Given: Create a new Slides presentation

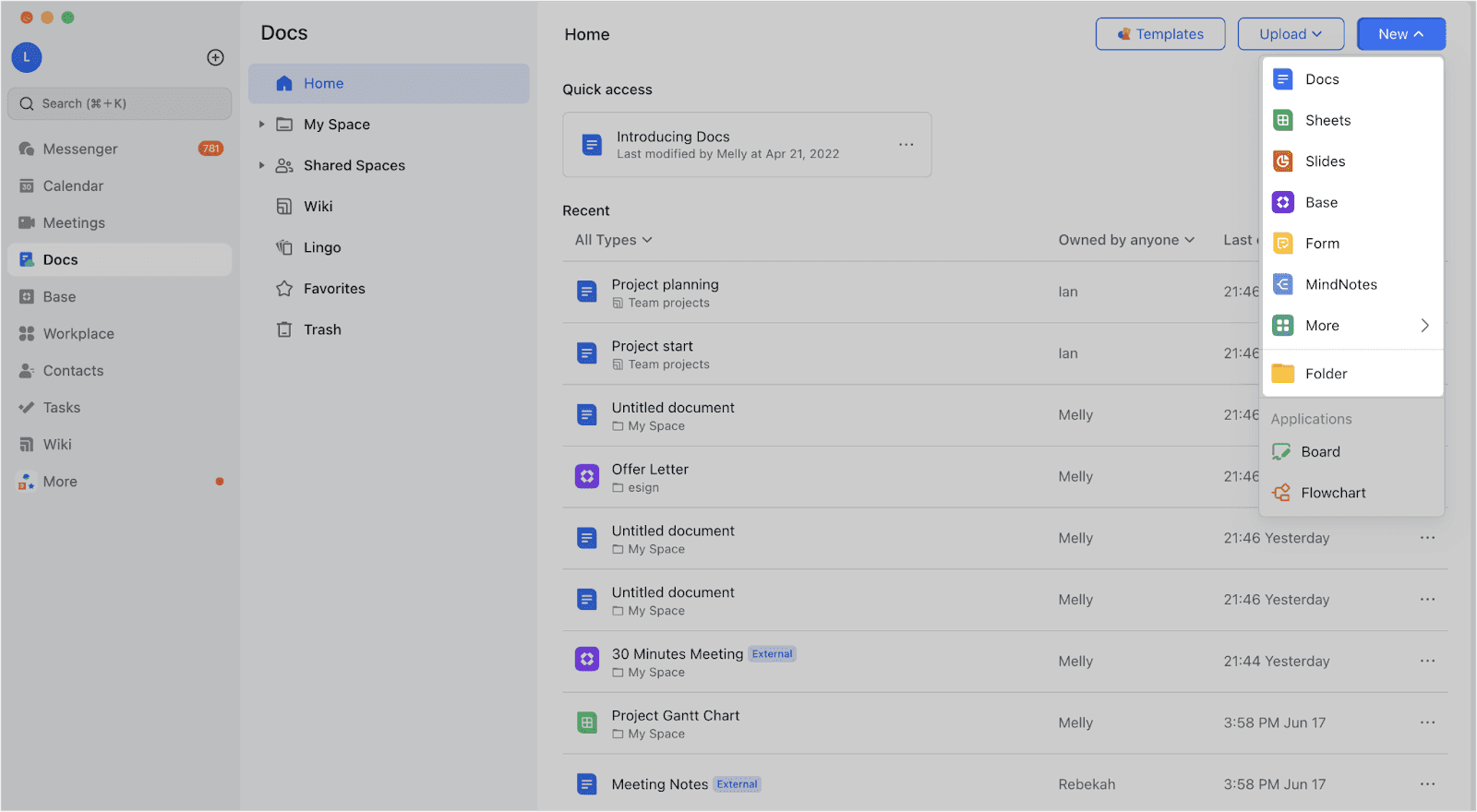Looking at the screenshot, I should pyautogui.click(x=1325, y=161).
